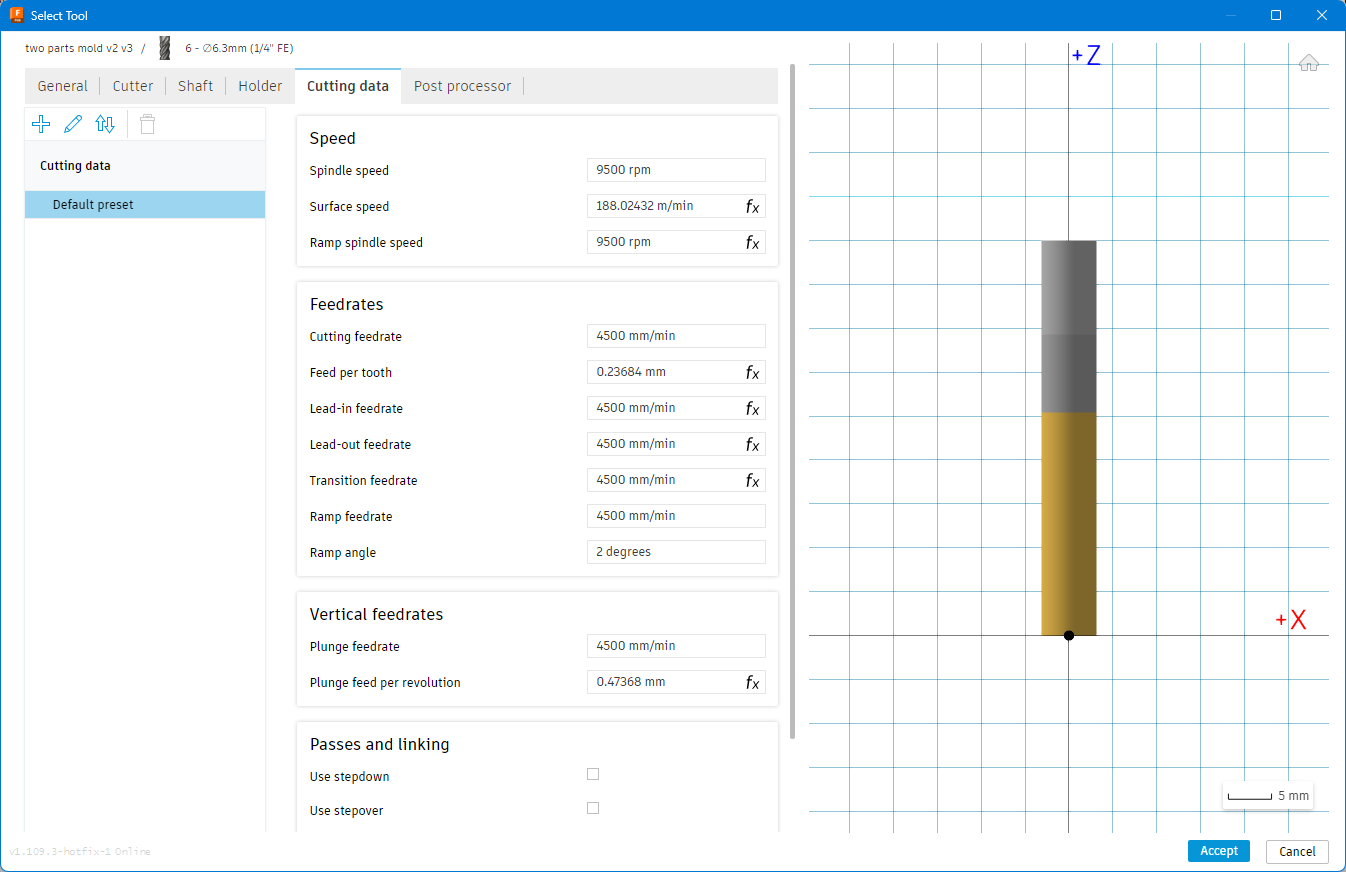Open the Post processor tab
Image resolution: width=1346 pixels, height=872 pixels.
click(462, 86)
